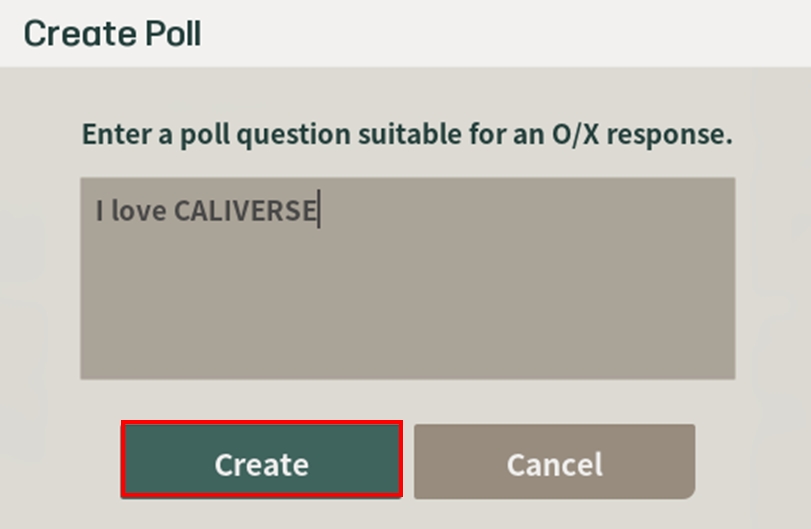This screenshot has height=529, width=811.
Task: Click the Create Poll header bar
Action: (x=405, y=34)
